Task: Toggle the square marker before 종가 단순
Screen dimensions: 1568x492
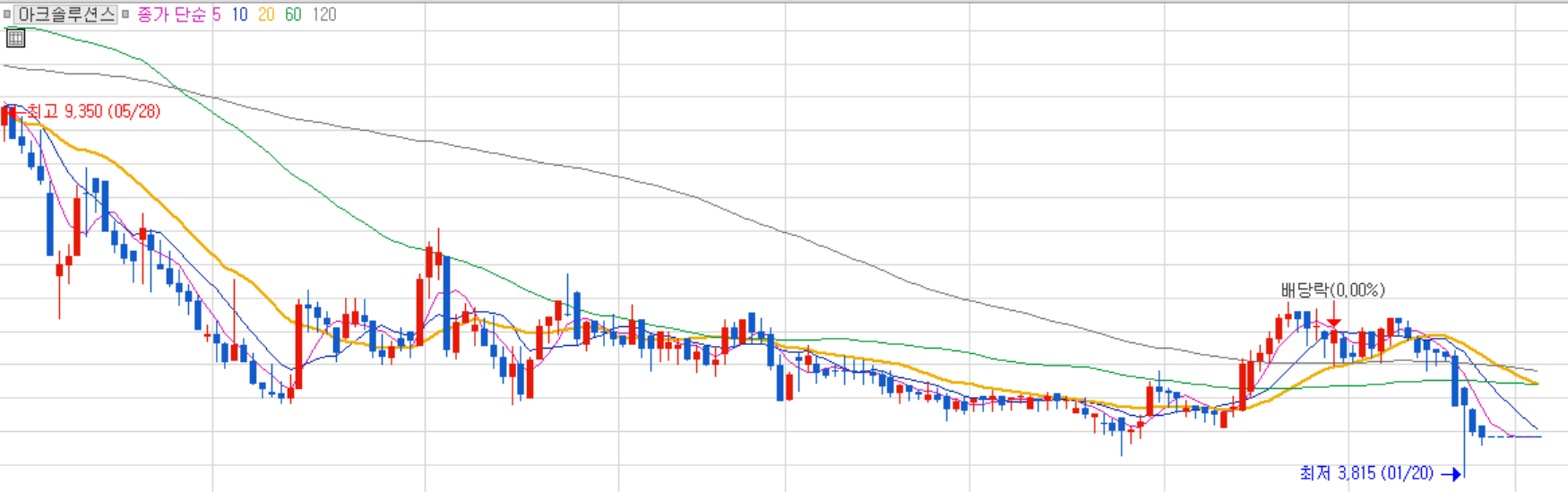Action: (125, 14)
